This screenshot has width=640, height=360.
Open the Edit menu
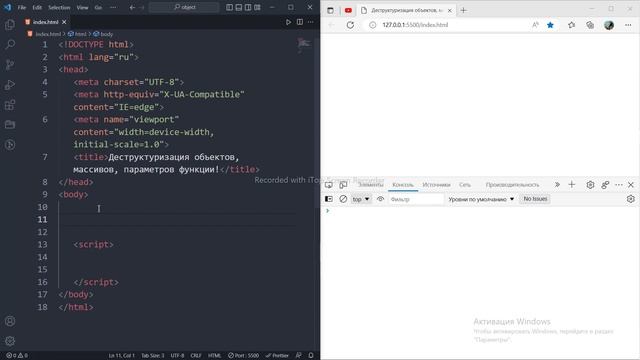[x=37, y=7]
